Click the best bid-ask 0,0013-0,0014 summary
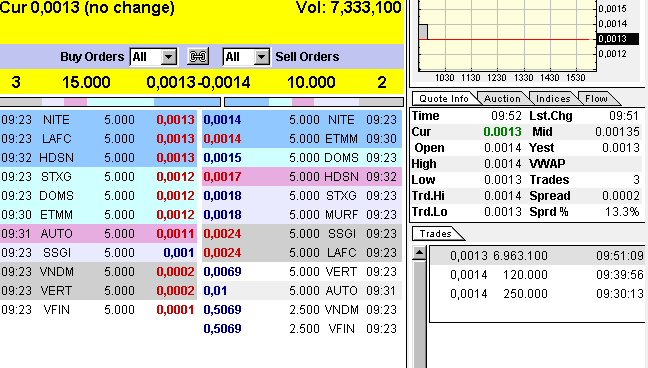The width and height of the screenshot is (648, 368). [x=198, y=82]
